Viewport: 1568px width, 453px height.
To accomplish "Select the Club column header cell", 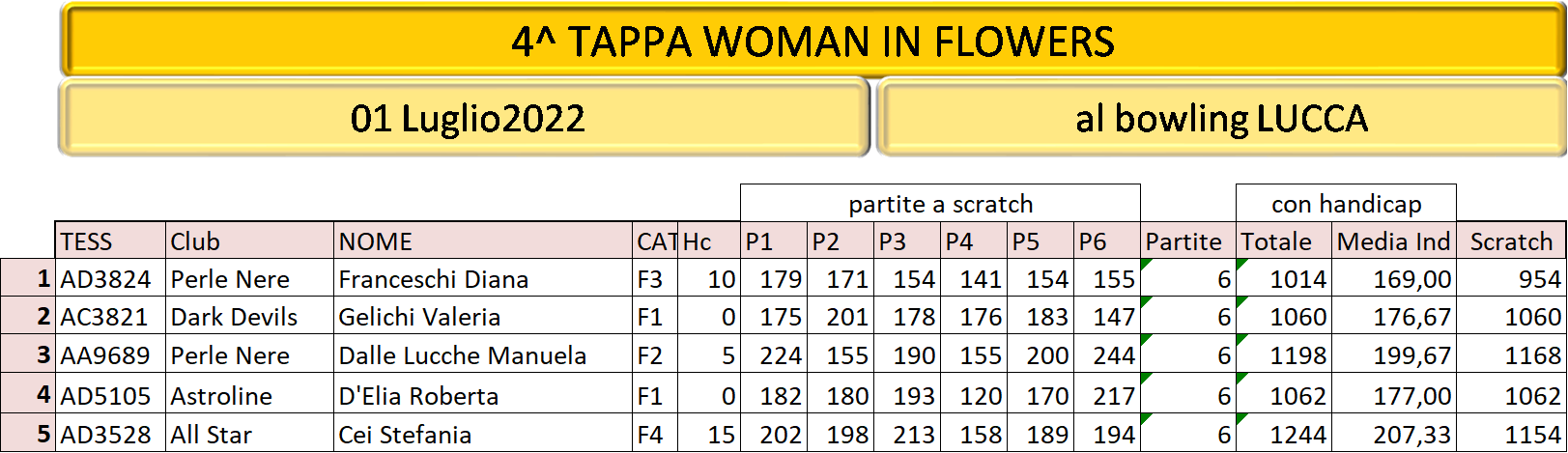I will coord(249,241).
